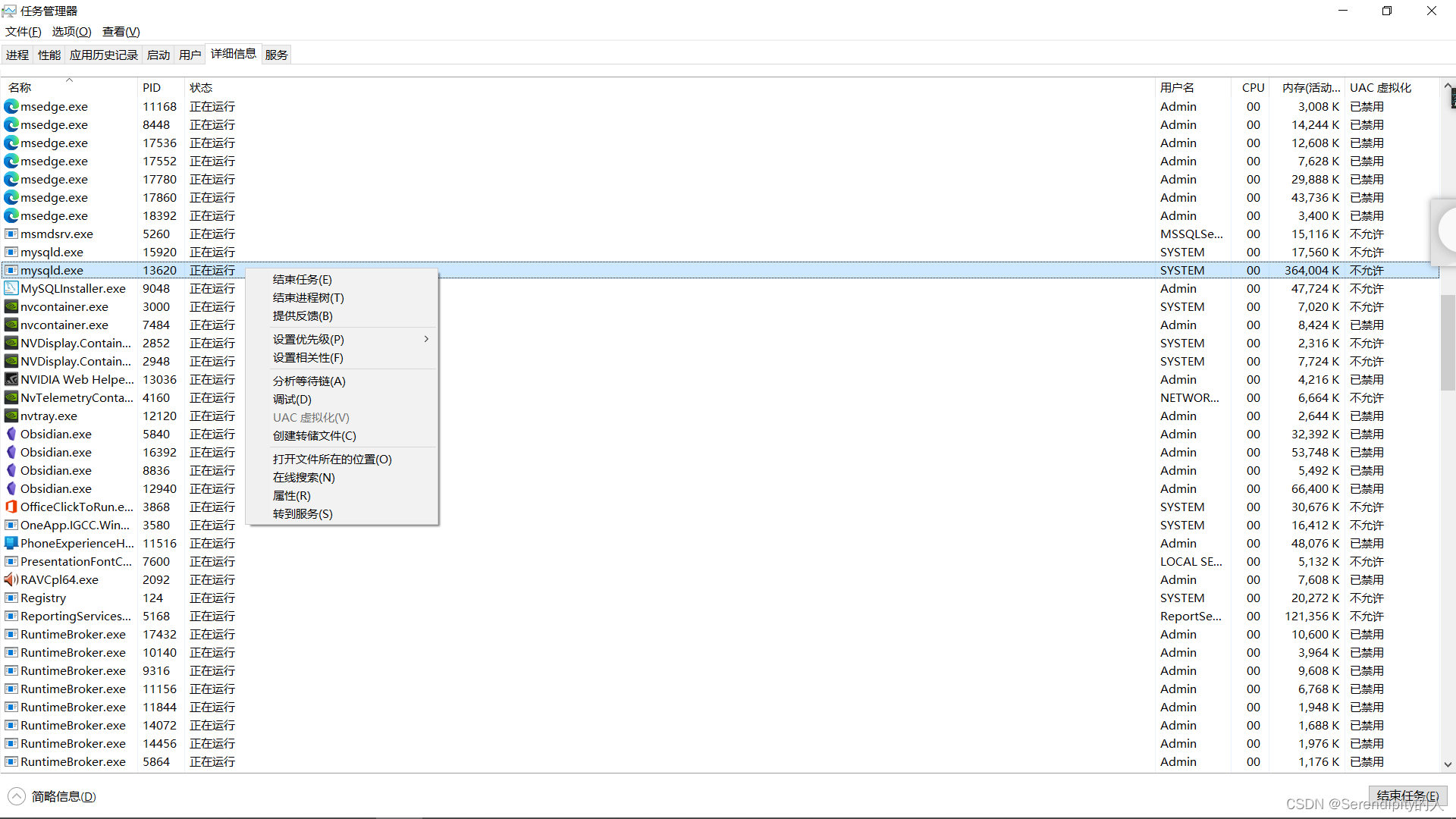Expand the Set priority submenu arrow
Viewport: 1456px width, 819px height.
[x=426, y=339]
